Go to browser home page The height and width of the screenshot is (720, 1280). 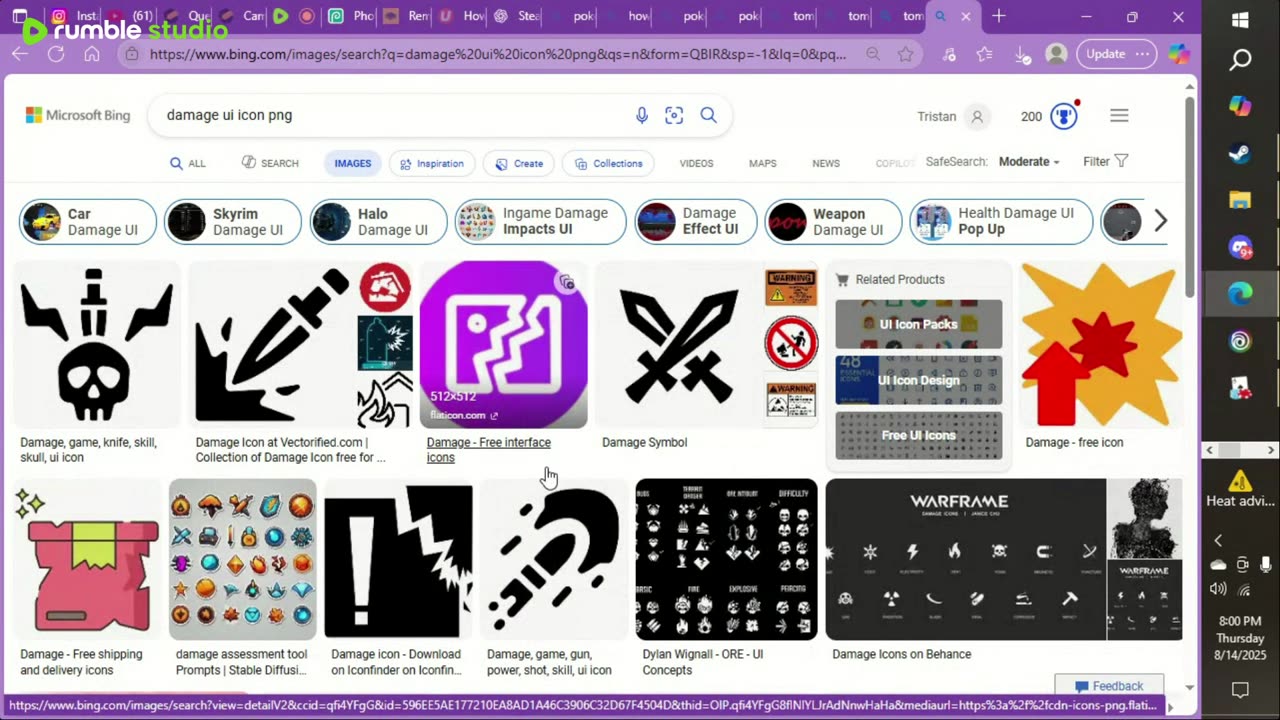[x=91, y=54]
